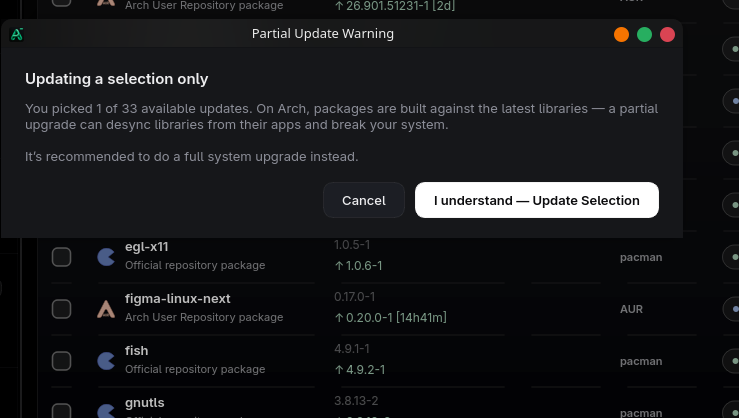The width and height of the screenshot is (739, 418).
Task: Select the fish package name
Action: click(x=136, y=351)
